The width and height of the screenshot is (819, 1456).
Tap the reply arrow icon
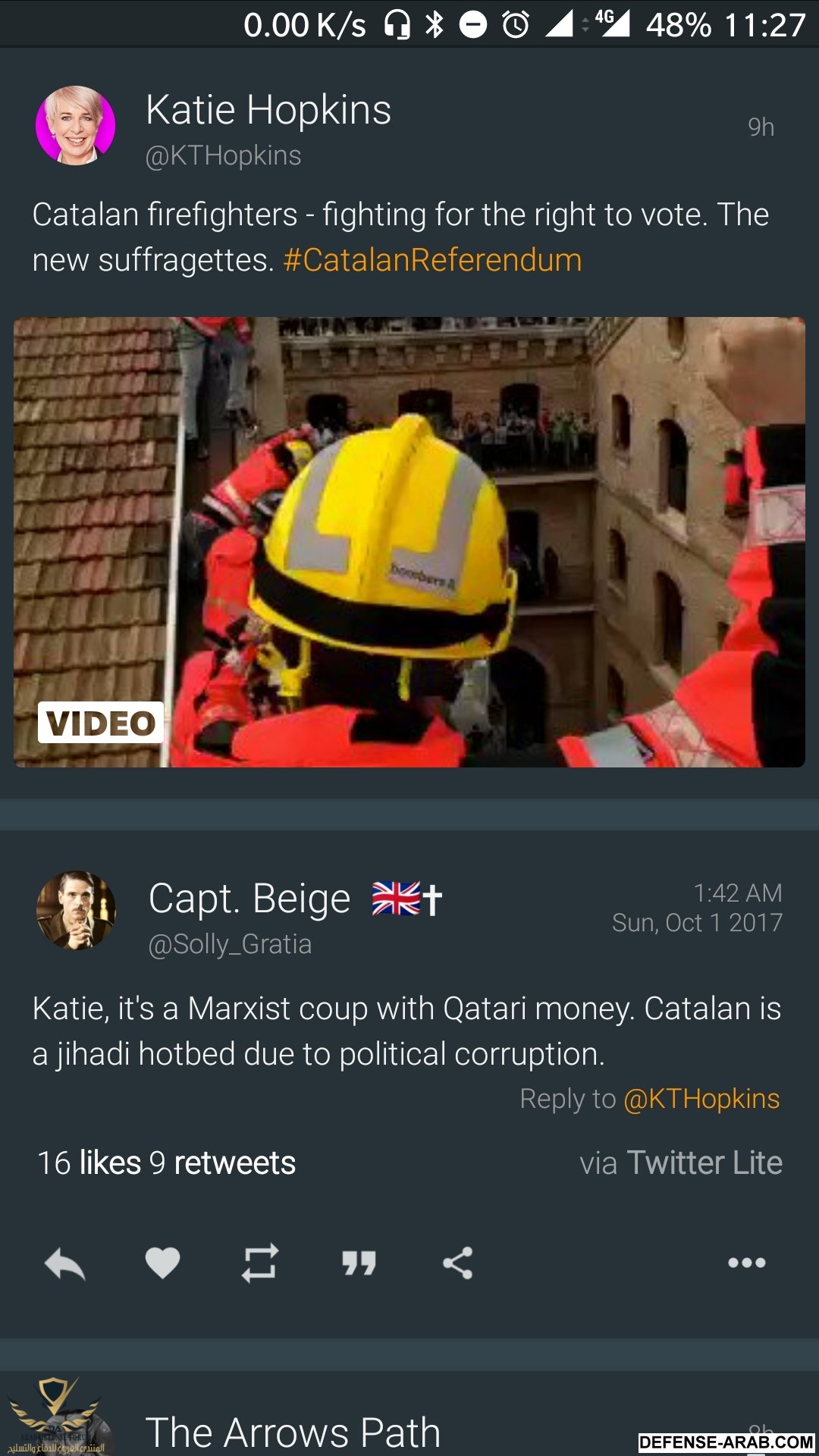click(65, 1263)
